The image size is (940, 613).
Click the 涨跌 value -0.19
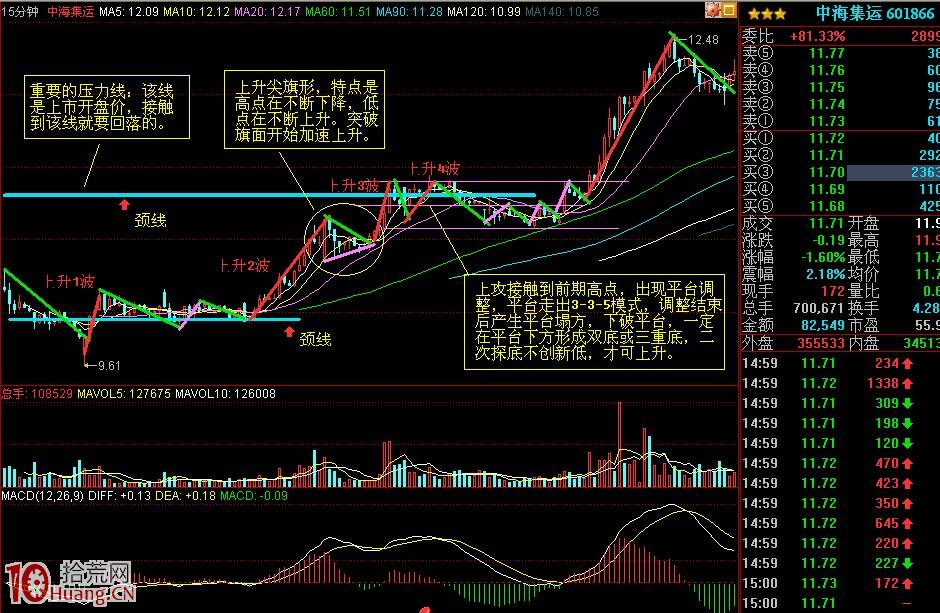click(828, 240)
